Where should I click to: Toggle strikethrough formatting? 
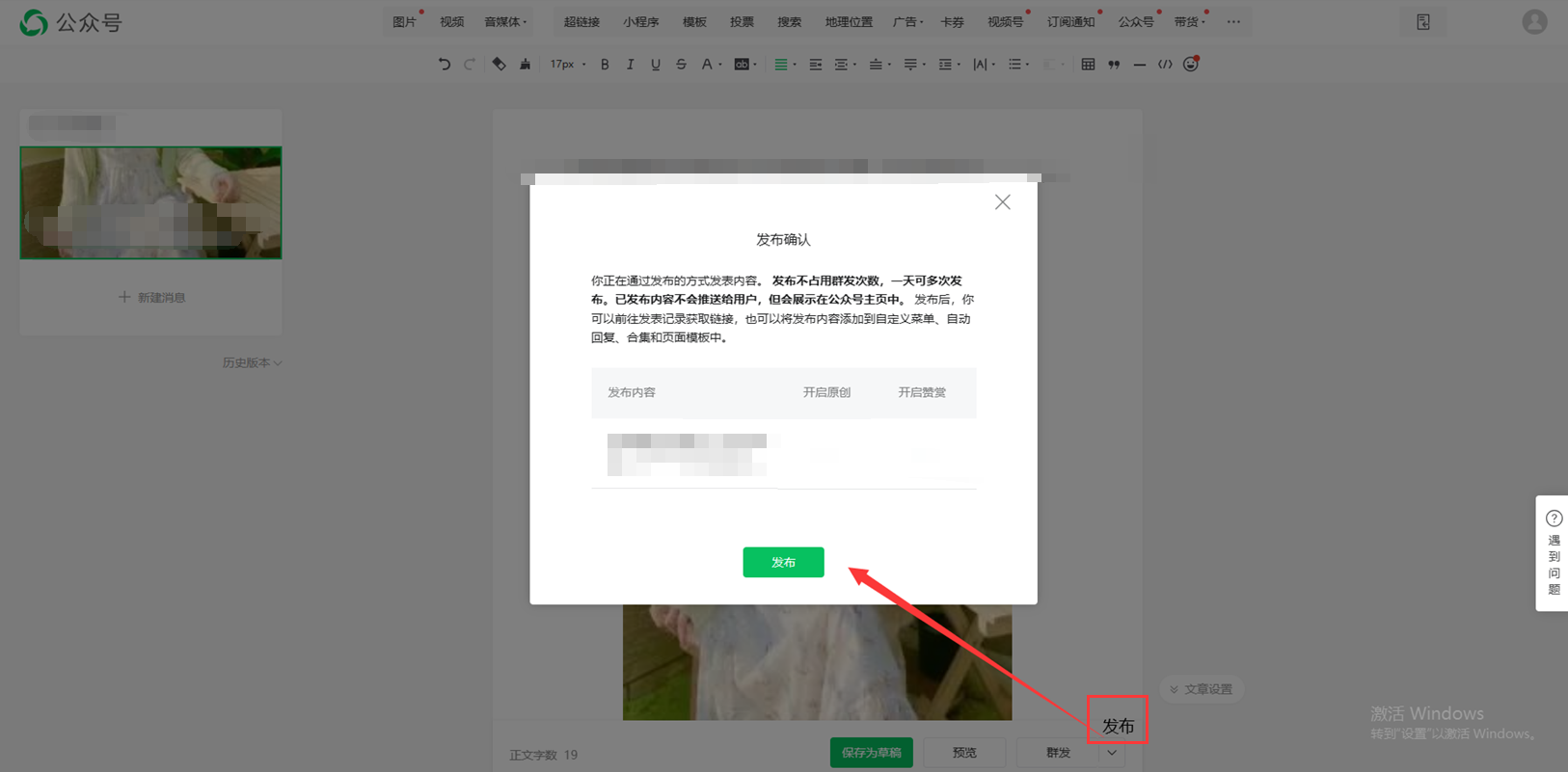(x=681, y=65)
